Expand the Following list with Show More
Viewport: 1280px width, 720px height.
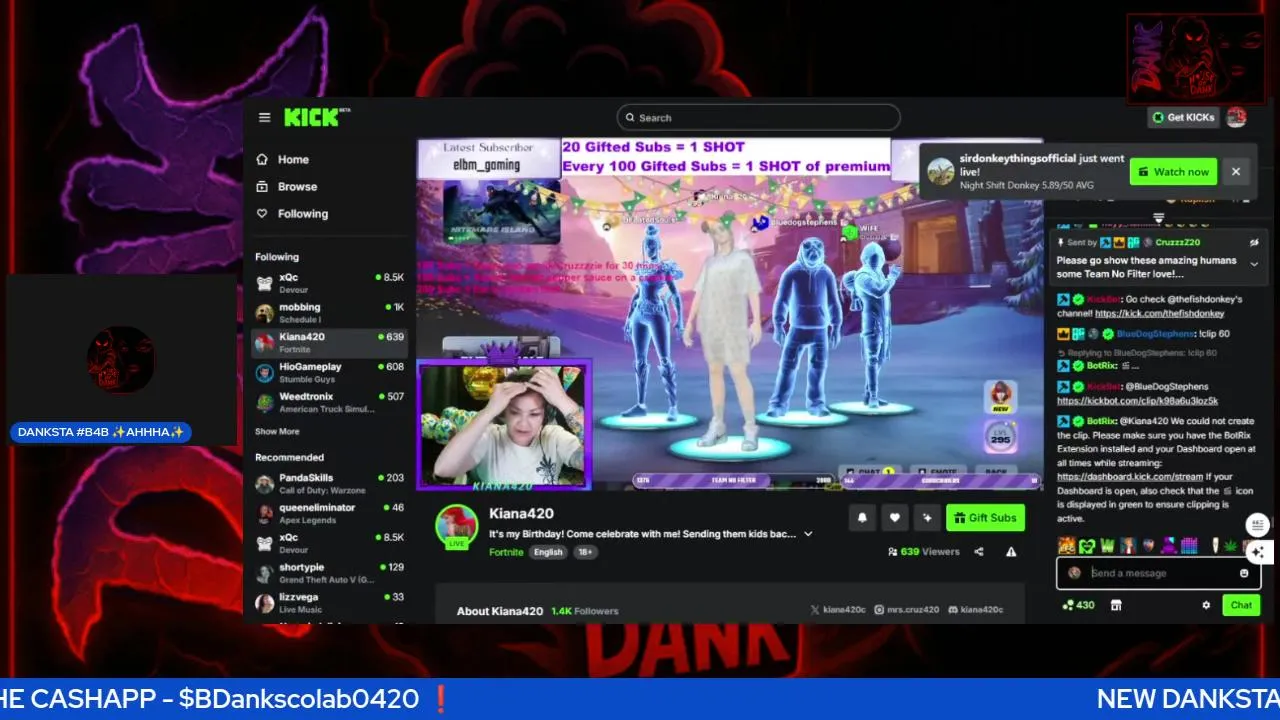(x=277, y=432)
